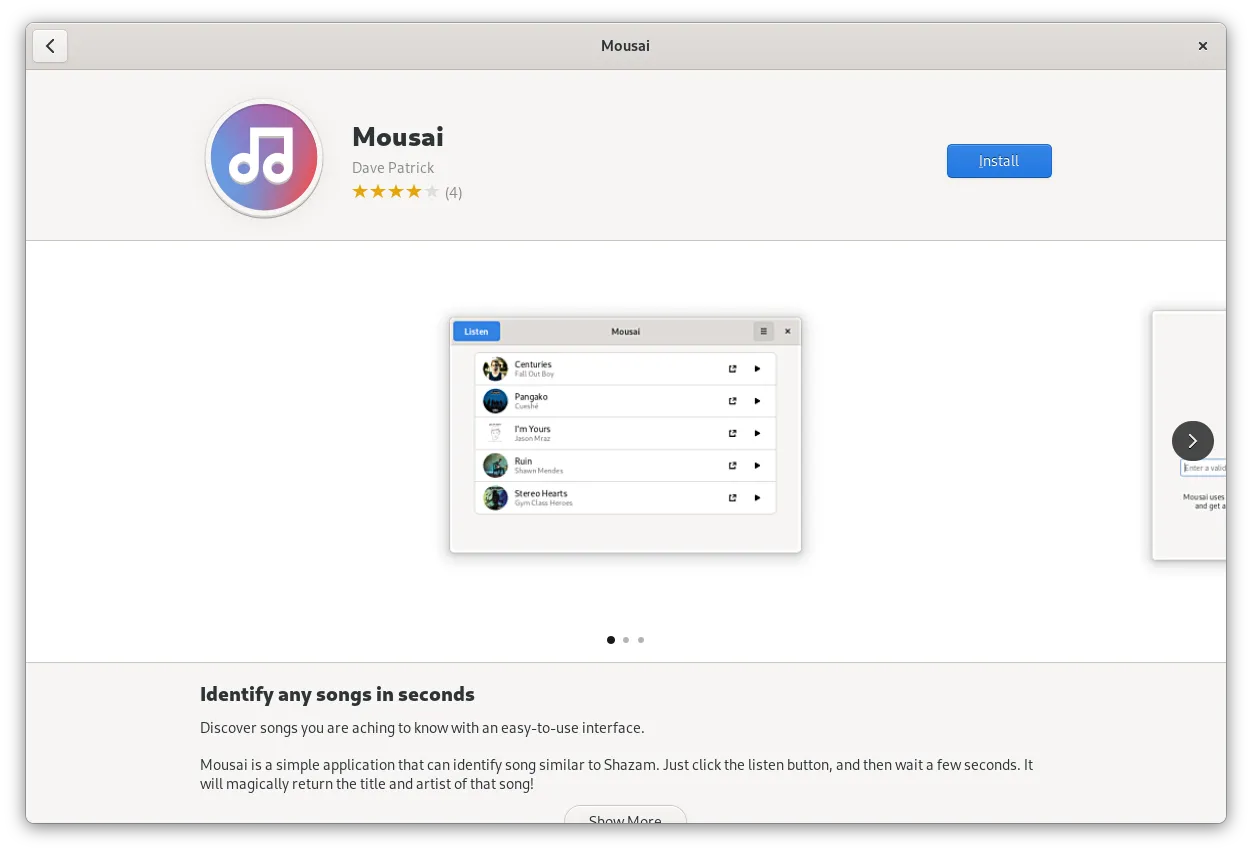1252x852 pixels.
Task: Click the blue Listen button in the preview
Action: point(476,331)
